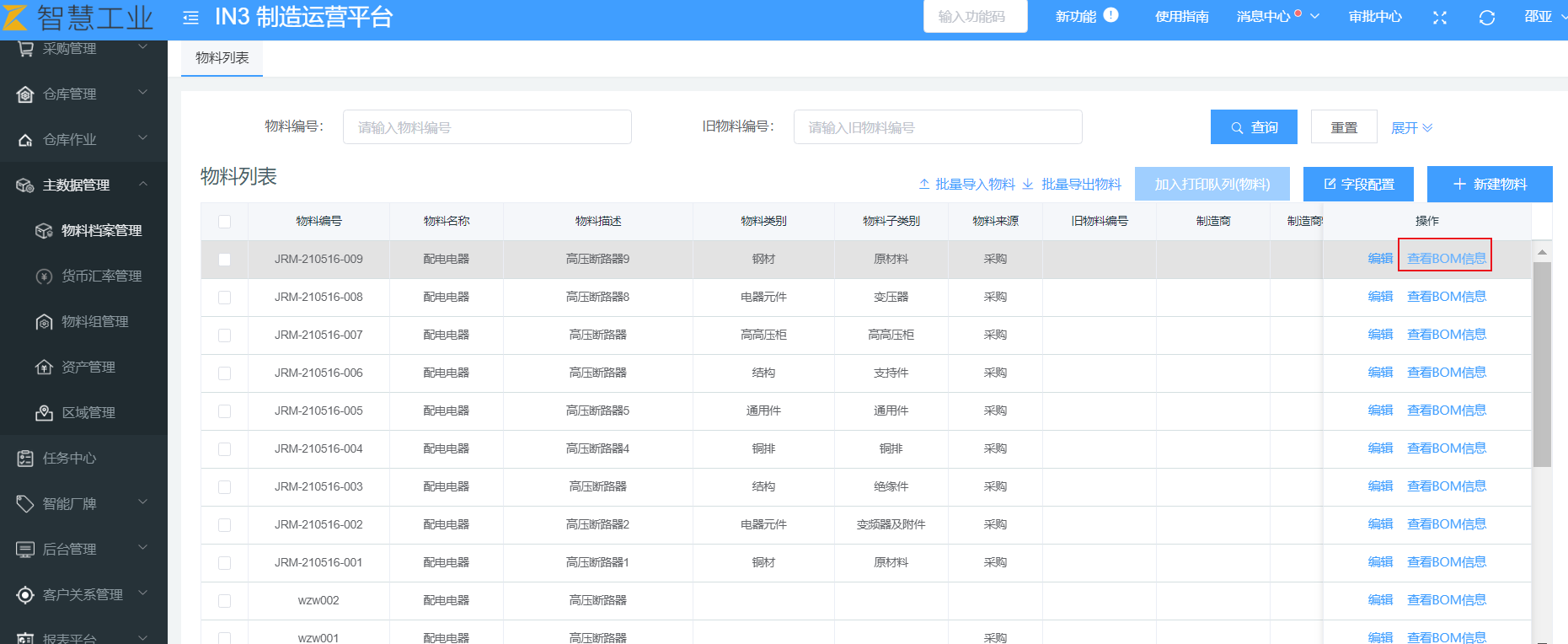Image resolution: width=1568 pixels, height=644 pixels.
Task: Click the sidebar collapse hamburger icon
Action: coord(191,18)
